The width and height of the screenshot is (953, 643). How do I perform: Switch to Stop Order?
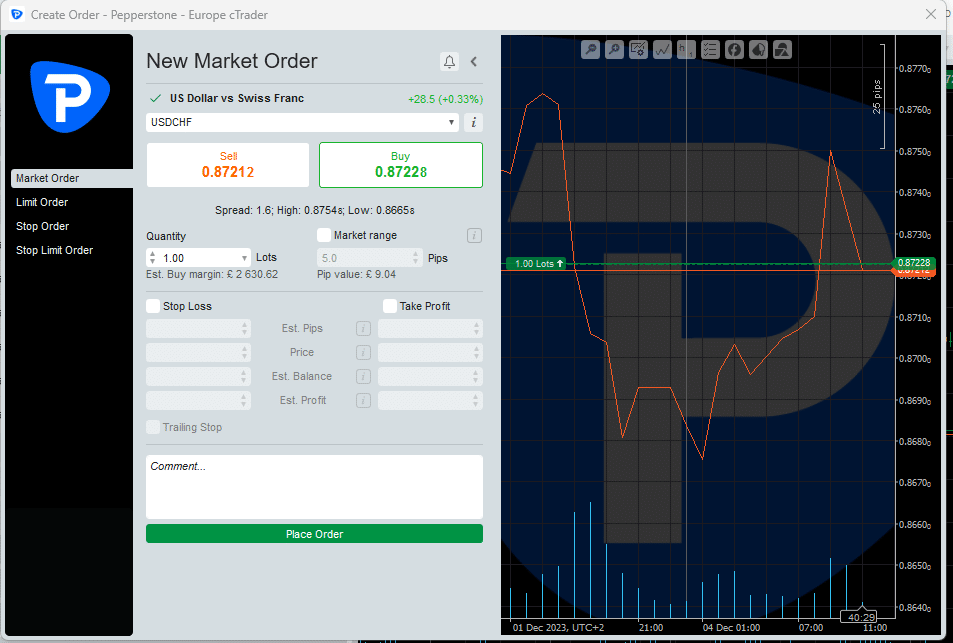(43, 226)
